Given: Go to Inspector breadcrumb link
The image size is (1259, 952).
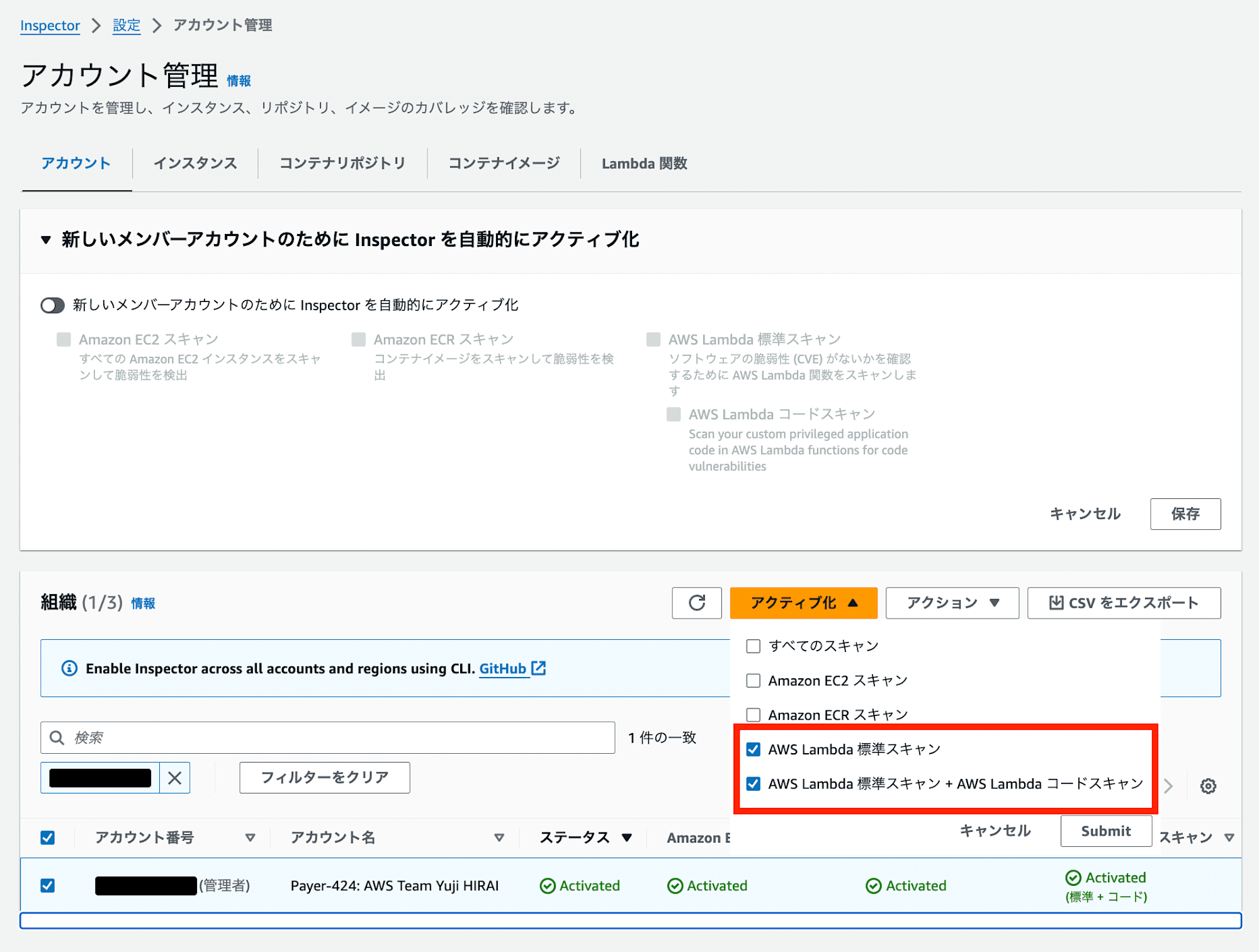Looking at the screenshot, I should click(50, 26).
